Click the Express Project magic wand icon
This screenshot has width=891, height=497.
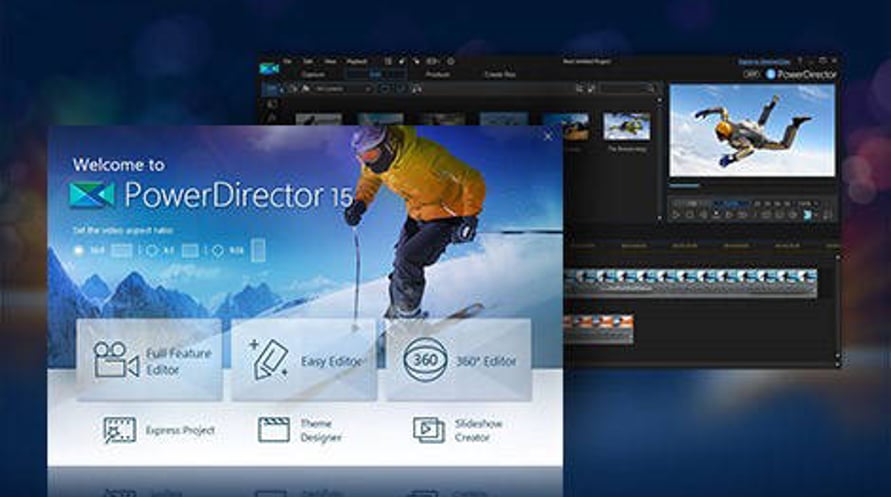[x=119, y=430]
